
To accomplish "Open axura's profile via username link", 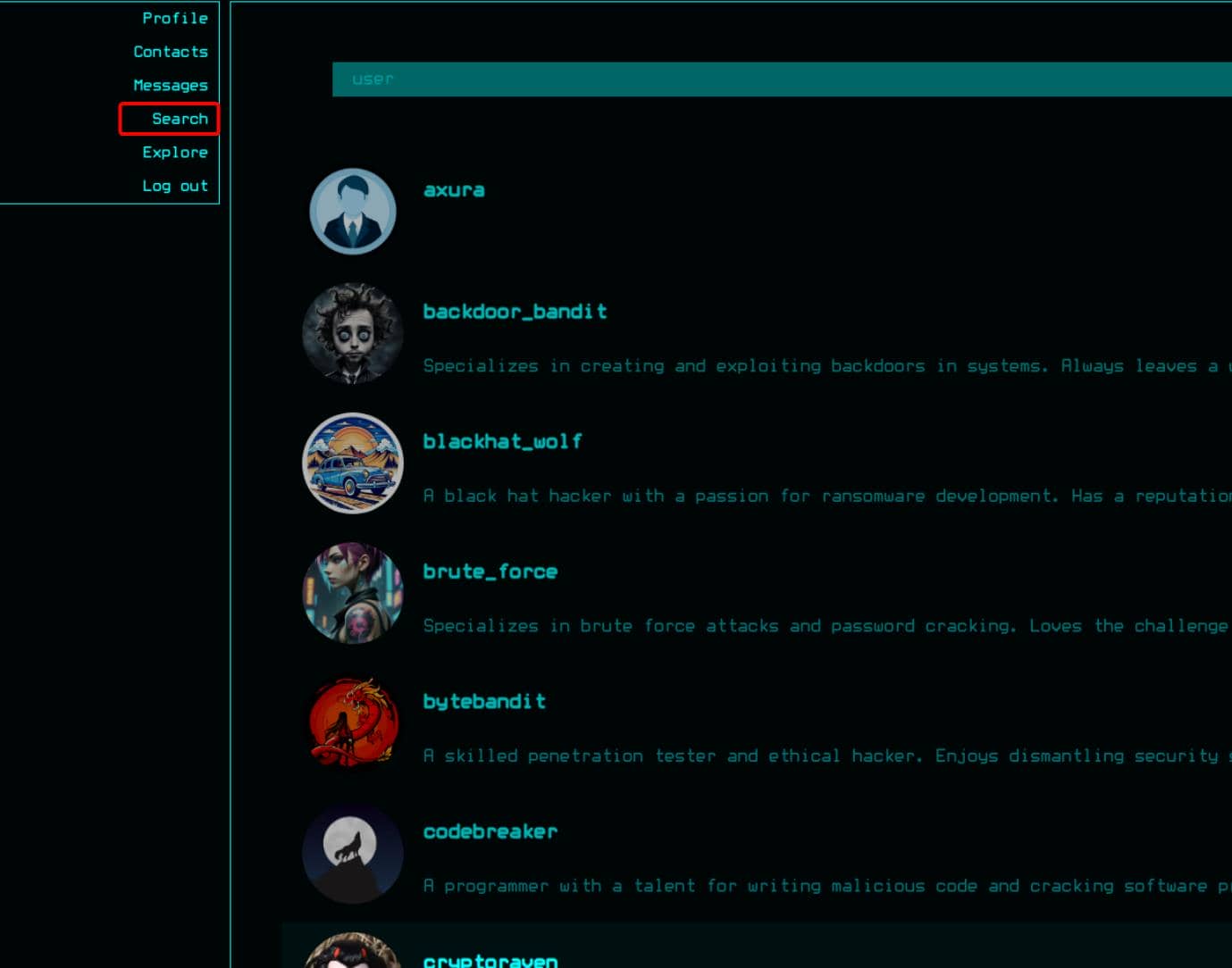I will coord(454,189).
